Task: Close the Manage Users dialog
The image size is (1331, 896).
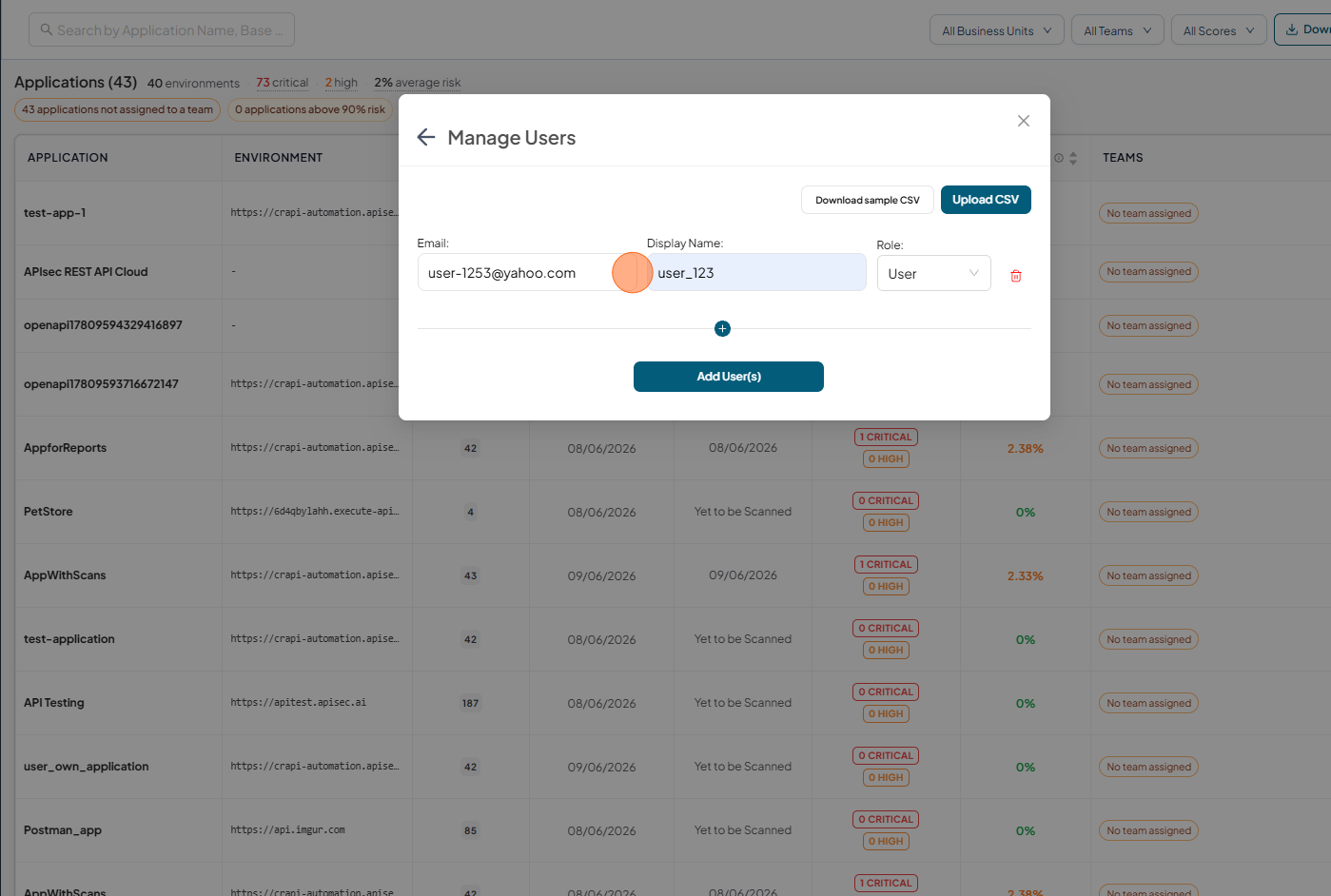Action: [1024, 121]
